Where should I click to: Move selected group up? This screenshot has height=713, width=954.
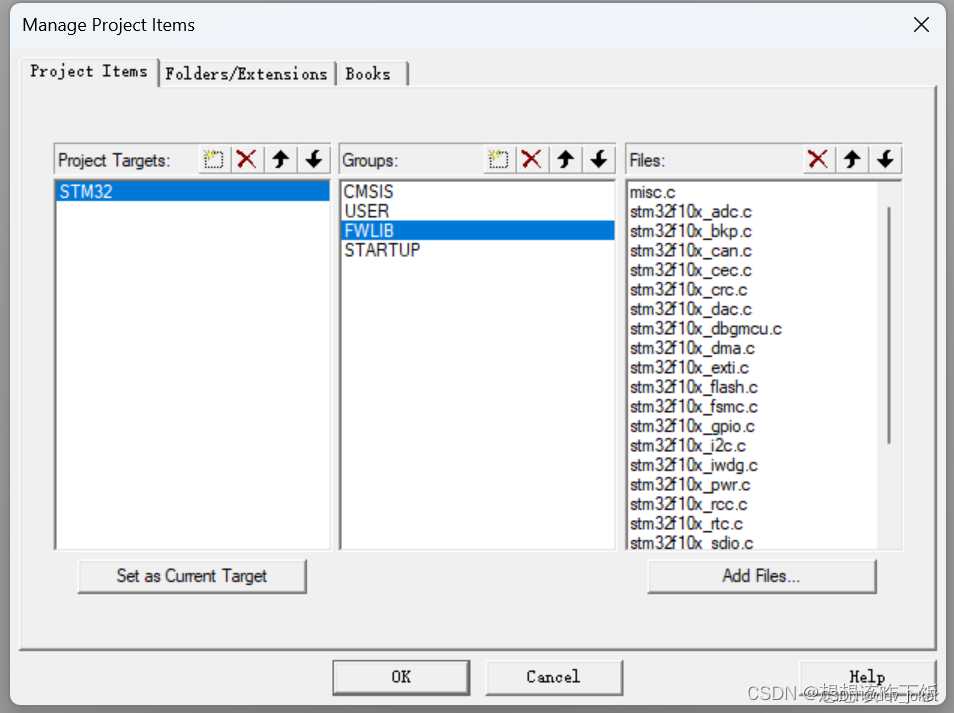[565, 160]
